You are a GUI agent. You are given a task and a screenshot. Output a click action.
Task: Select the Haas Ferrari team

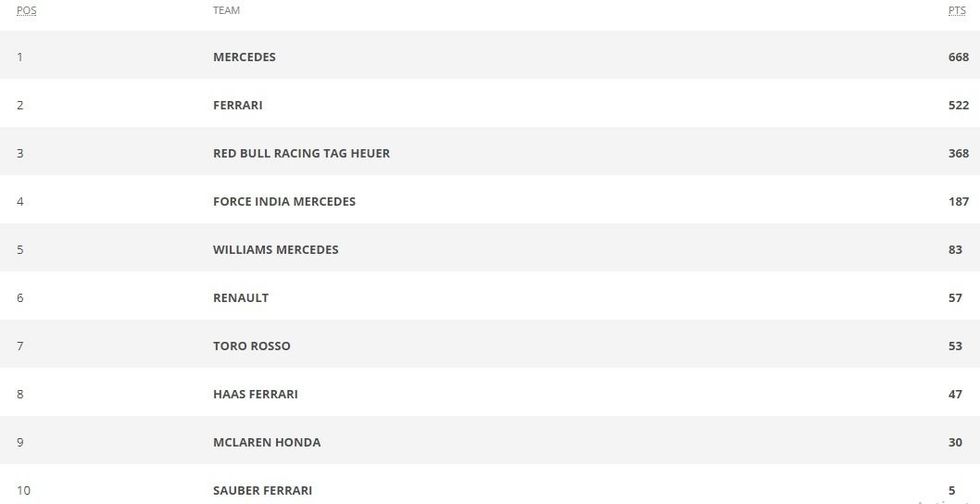coord(255,393)
